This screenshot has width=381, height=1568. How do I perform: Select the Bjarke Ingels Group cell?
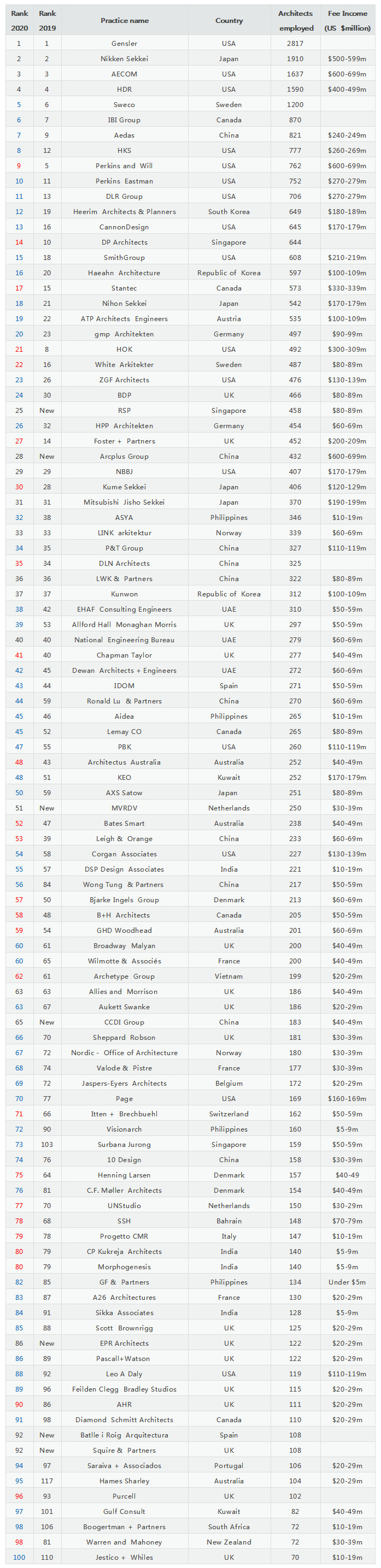125,900
